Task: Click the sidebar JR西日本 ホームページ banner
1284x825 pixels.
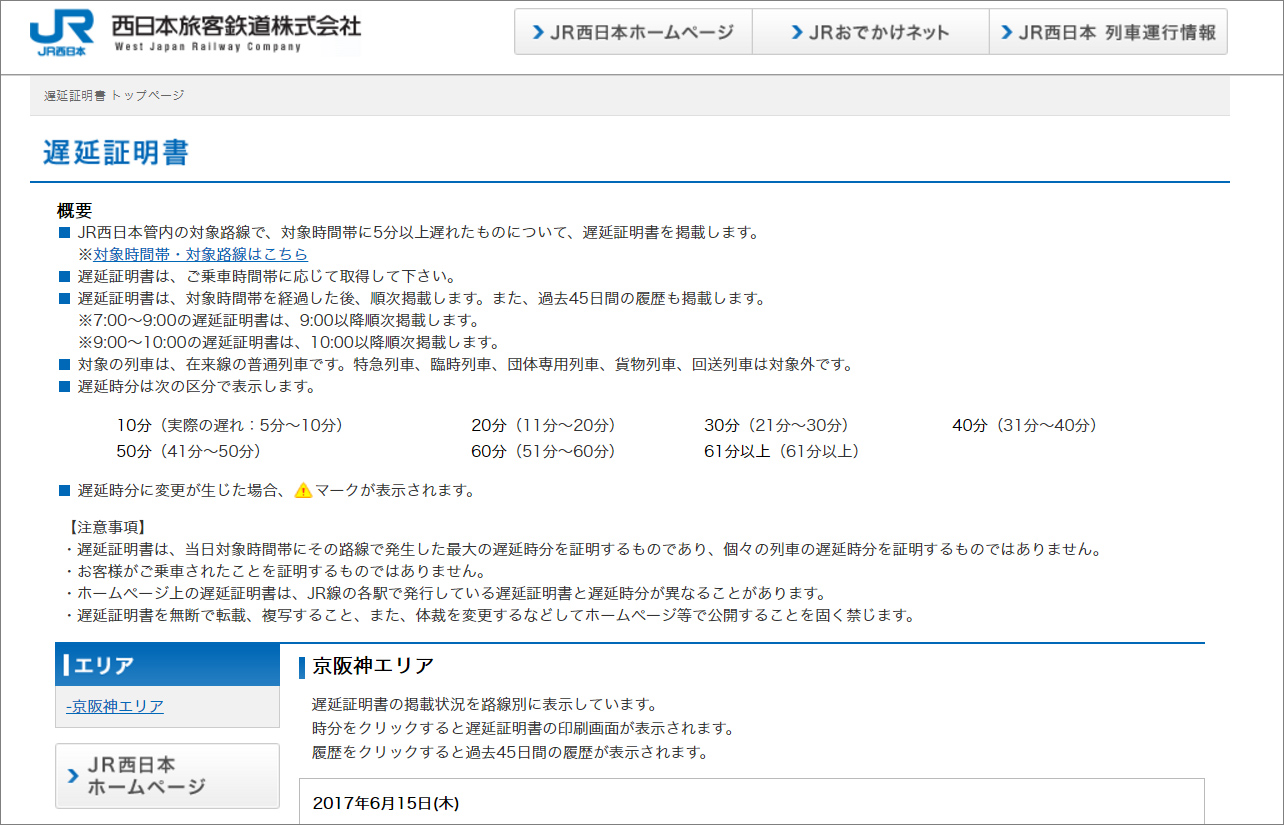Action: pyautogui.click(x=167, y=776)
